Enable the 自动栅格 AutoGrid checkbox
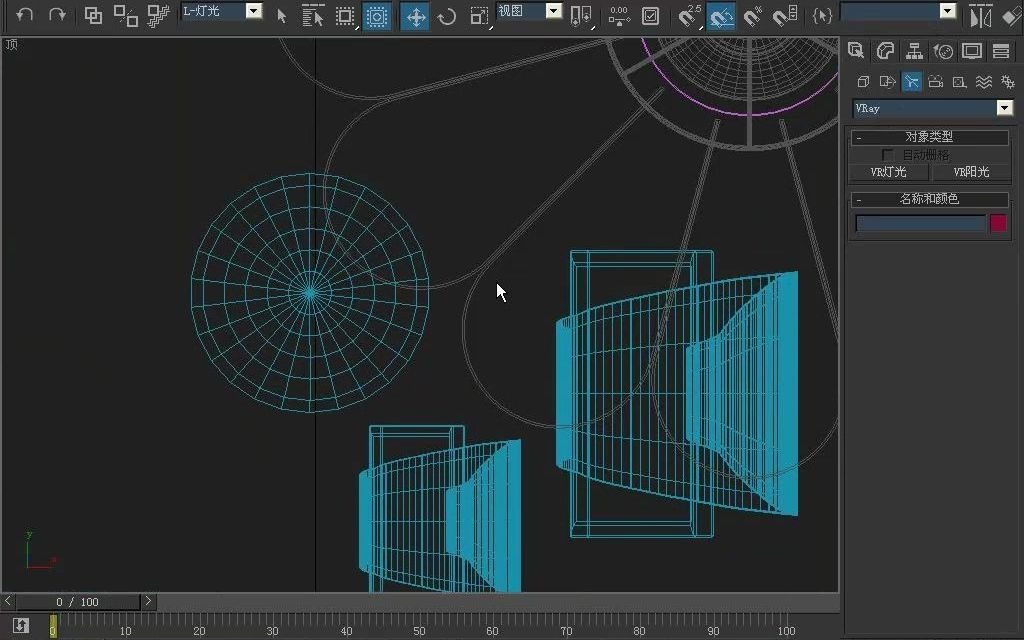The image size is (1024, 640). 887,155
